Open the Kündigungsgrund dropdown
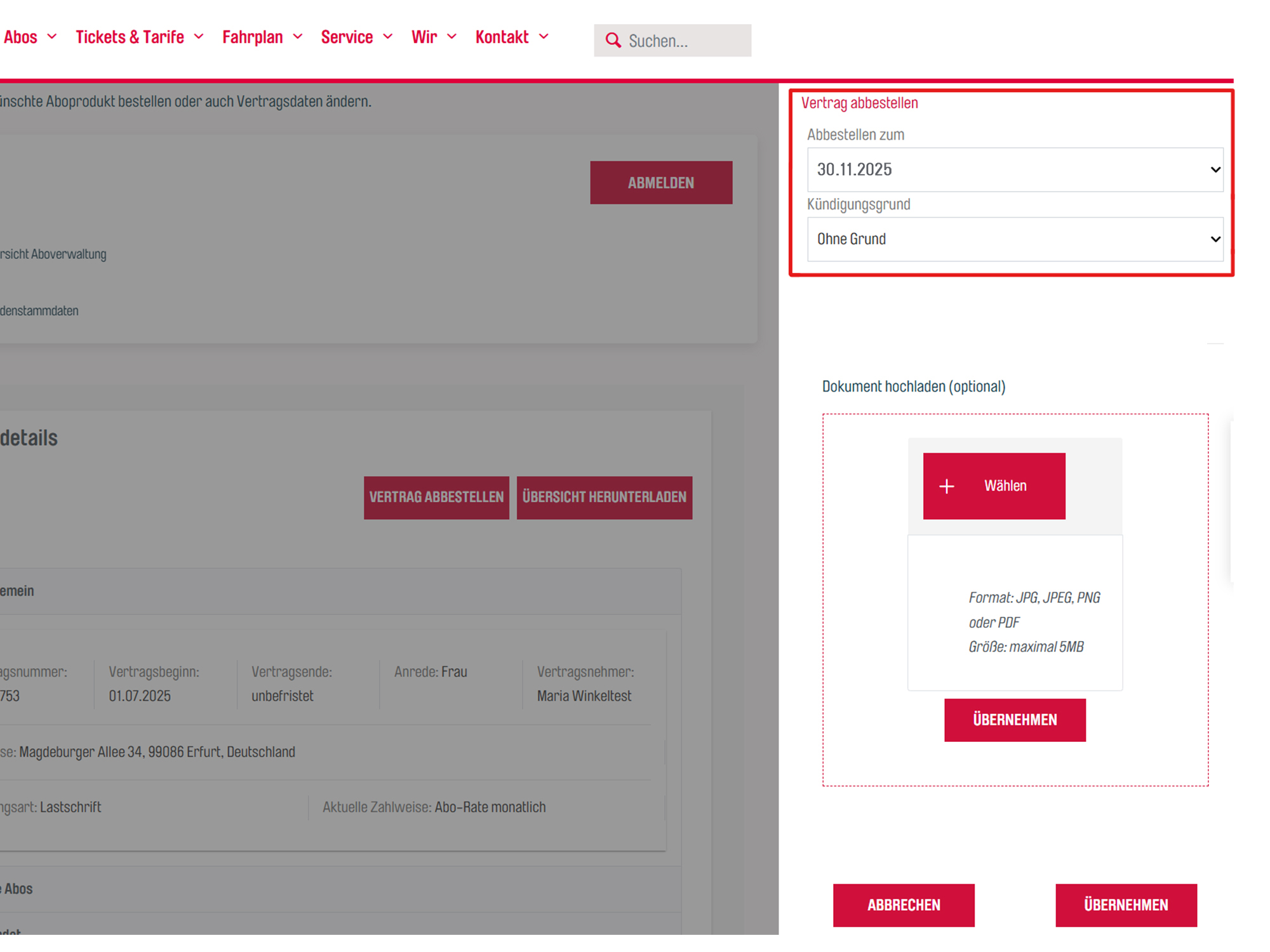The height and width of the screenshot is (952, 1270). point(1014,239)
